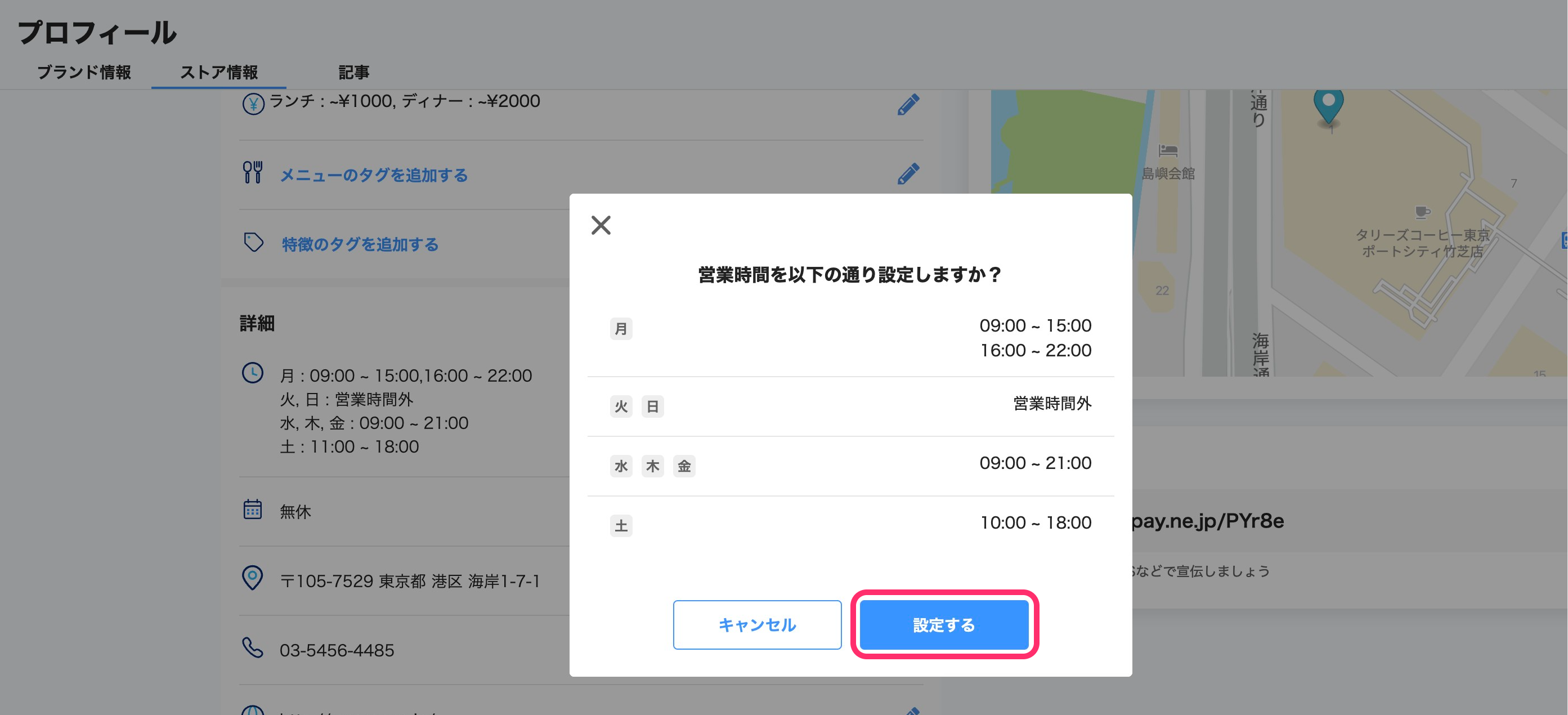Screen dimensions: 1568x715
Task: Click the pencil icon beside lunch price
Action: pyautogui.click(x=908, y=105)
